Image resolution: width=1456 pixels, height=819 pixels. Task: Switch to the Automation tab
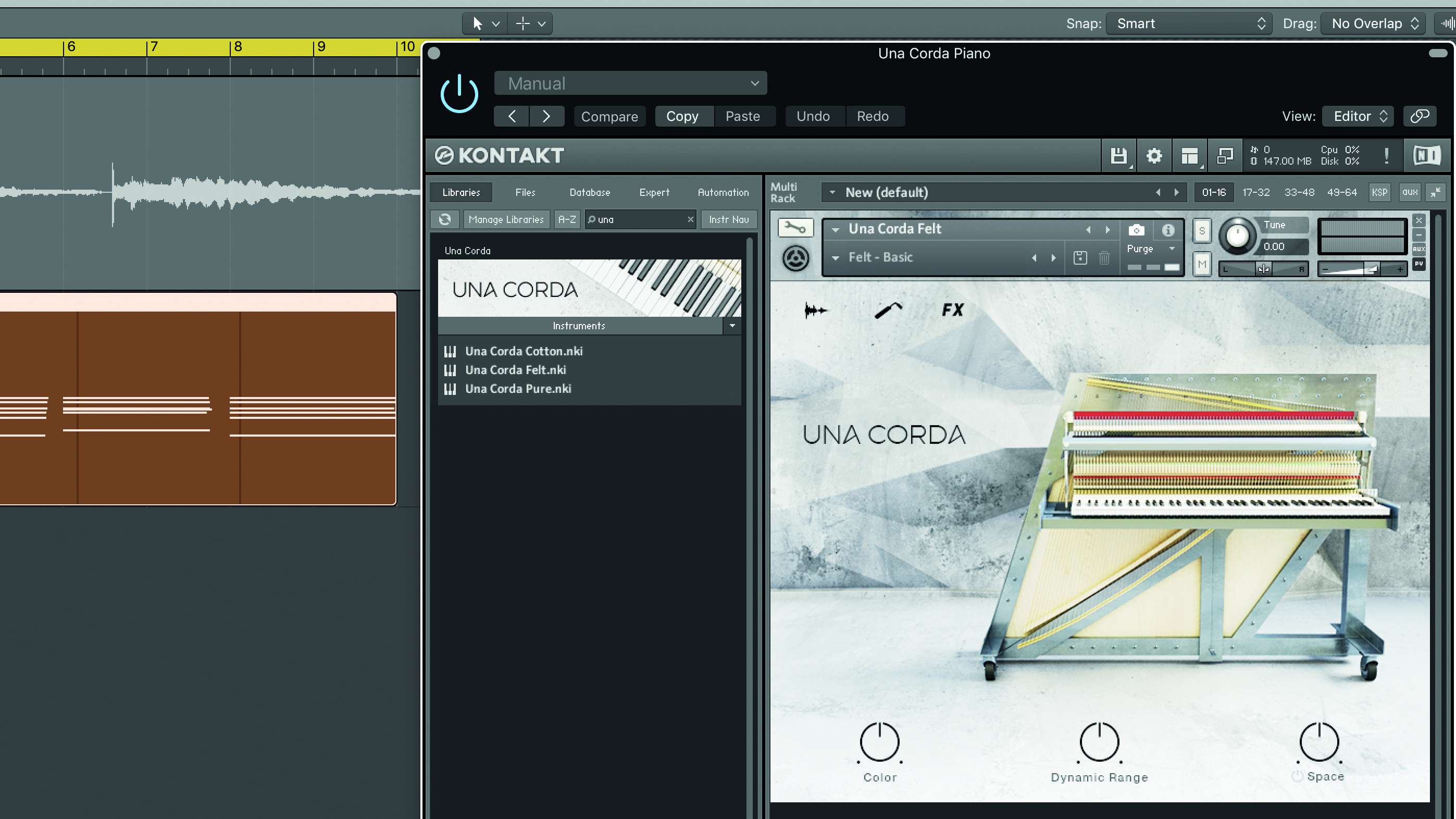723,192
